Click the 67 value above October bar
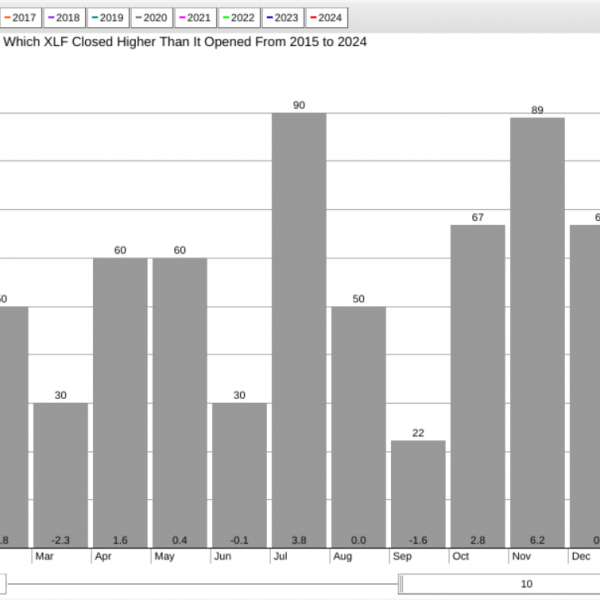This screenshot has width=600, height=600. click(478, 217)
